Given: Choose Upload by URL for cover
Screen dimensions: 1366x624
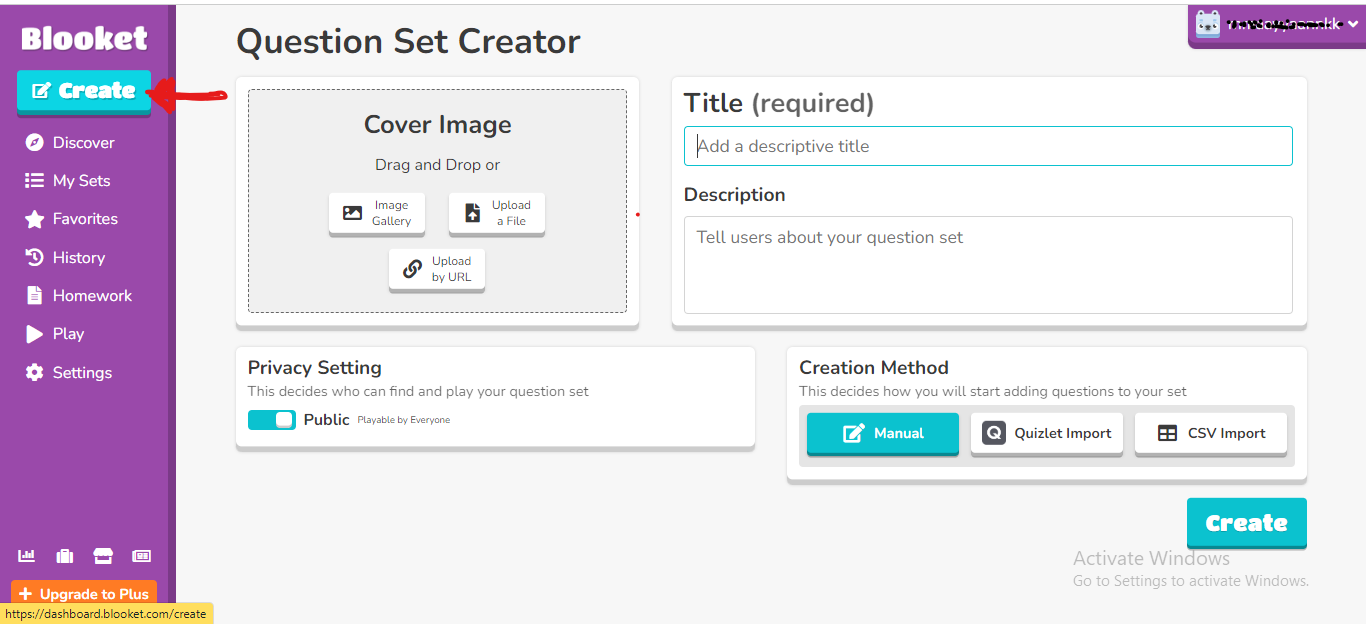Looking at the screenshot, I should [437, 269].
